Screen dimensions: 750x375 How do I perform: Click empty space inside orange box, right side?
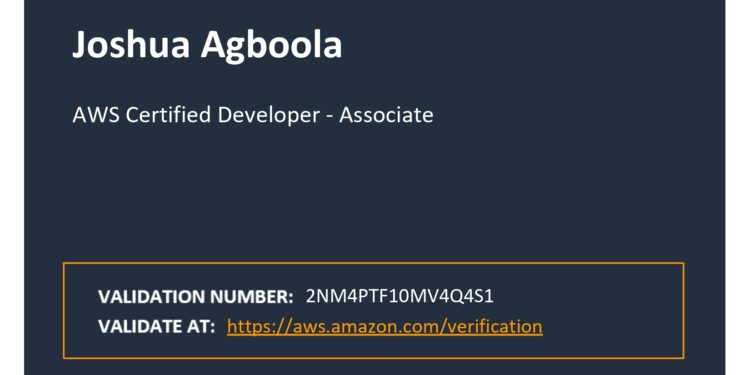612,311
